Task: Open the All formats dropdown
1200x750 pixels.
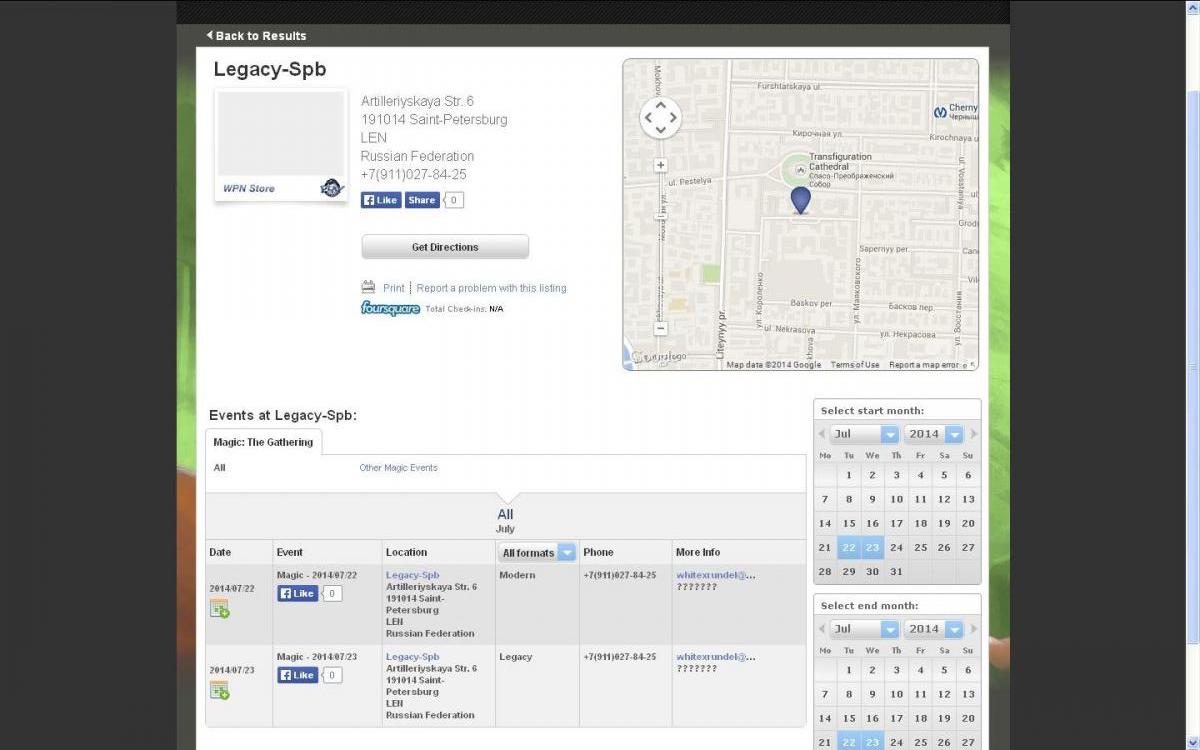Action: point(538,553)
